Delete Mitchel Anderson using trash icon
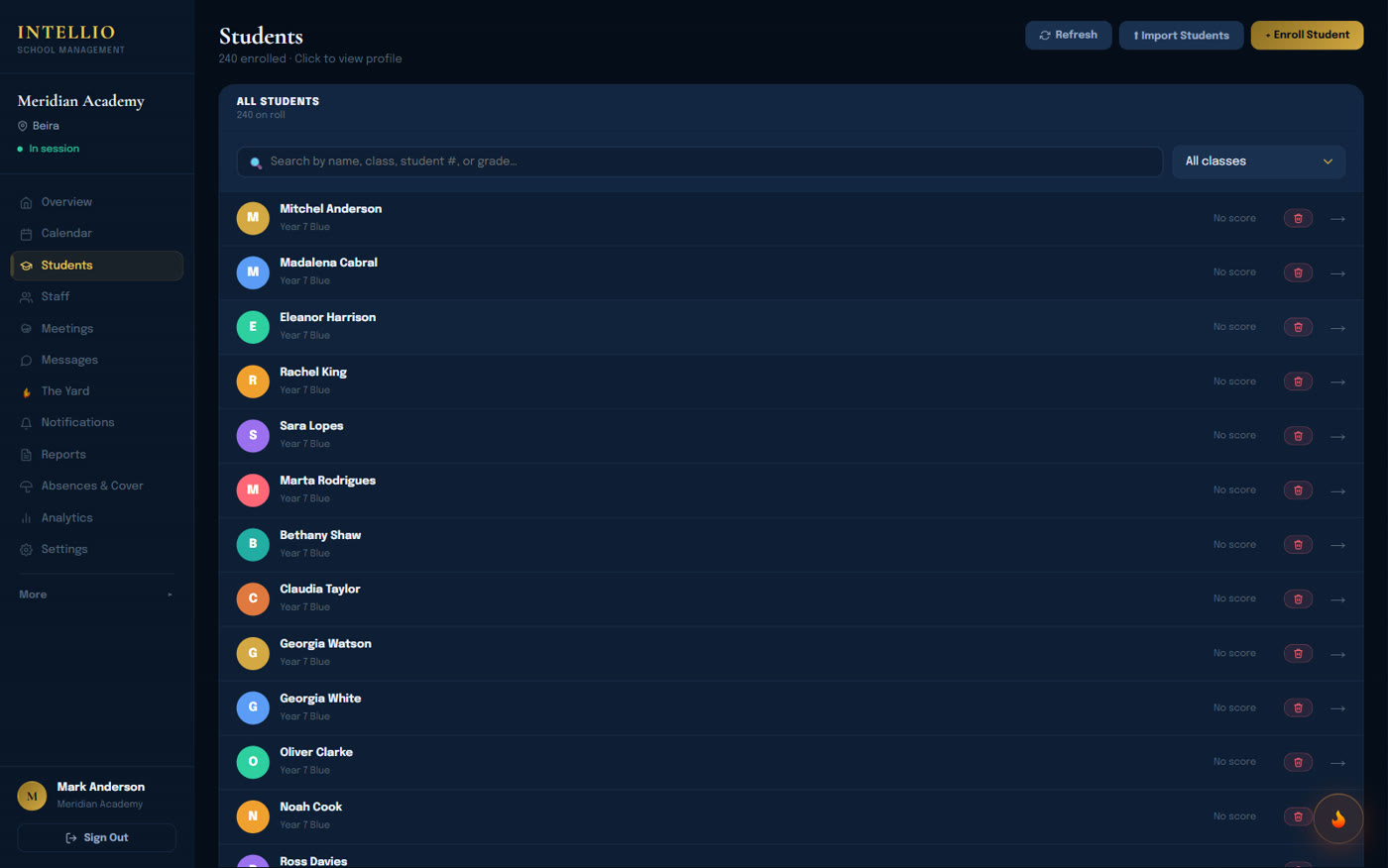Image resolution: width=1388 pixels, height=868 pixels. point(1298,218)
